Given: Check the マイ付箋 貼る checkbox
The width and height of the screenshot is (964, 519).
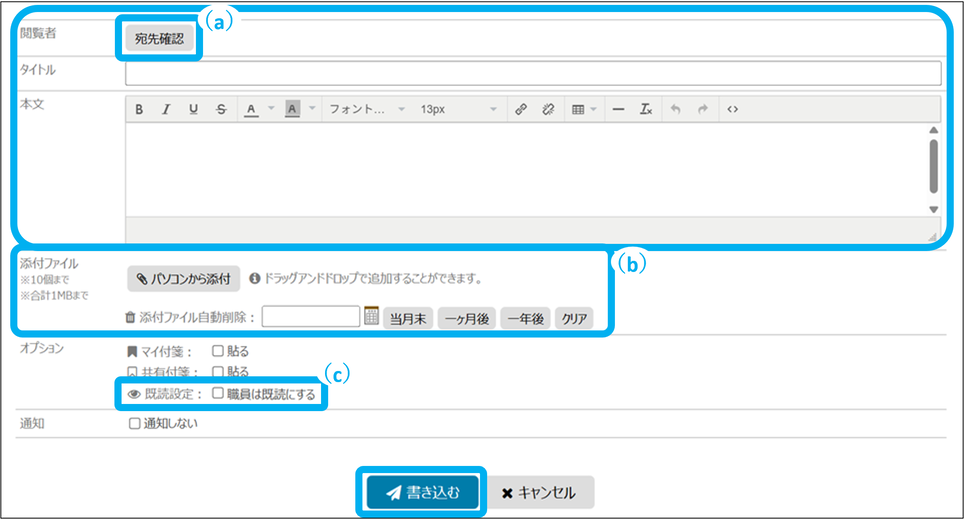Looking at the screenshot, I should 218,351.
